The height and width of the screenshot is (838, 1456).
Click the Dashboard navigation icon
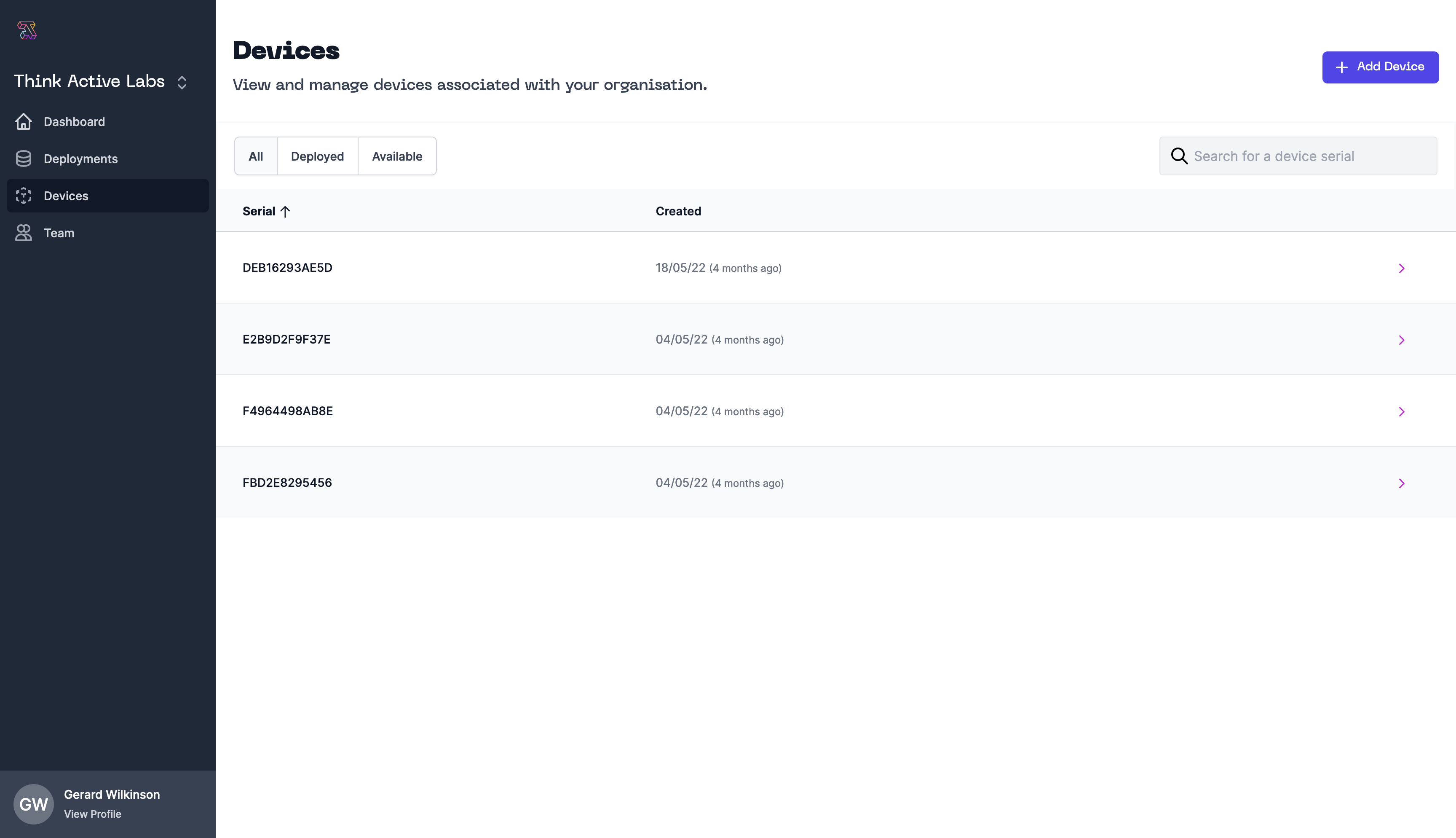24,121
